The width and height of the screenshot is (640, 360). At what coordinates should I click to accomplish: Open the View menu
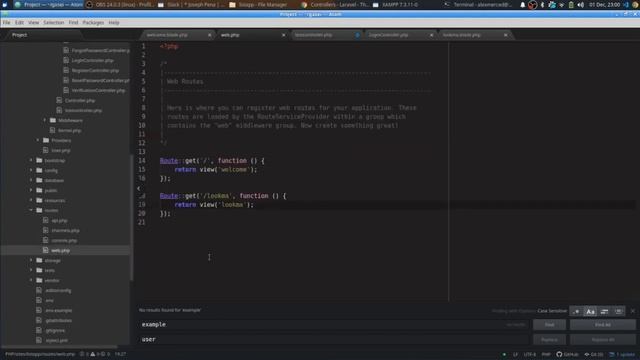(x=33, y=23)
